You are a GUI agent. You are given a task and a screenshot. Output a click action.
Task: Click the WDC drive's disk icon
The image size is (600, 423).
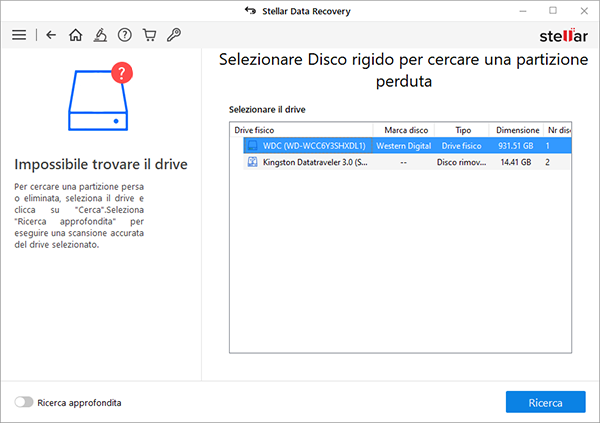coord(252,145)
